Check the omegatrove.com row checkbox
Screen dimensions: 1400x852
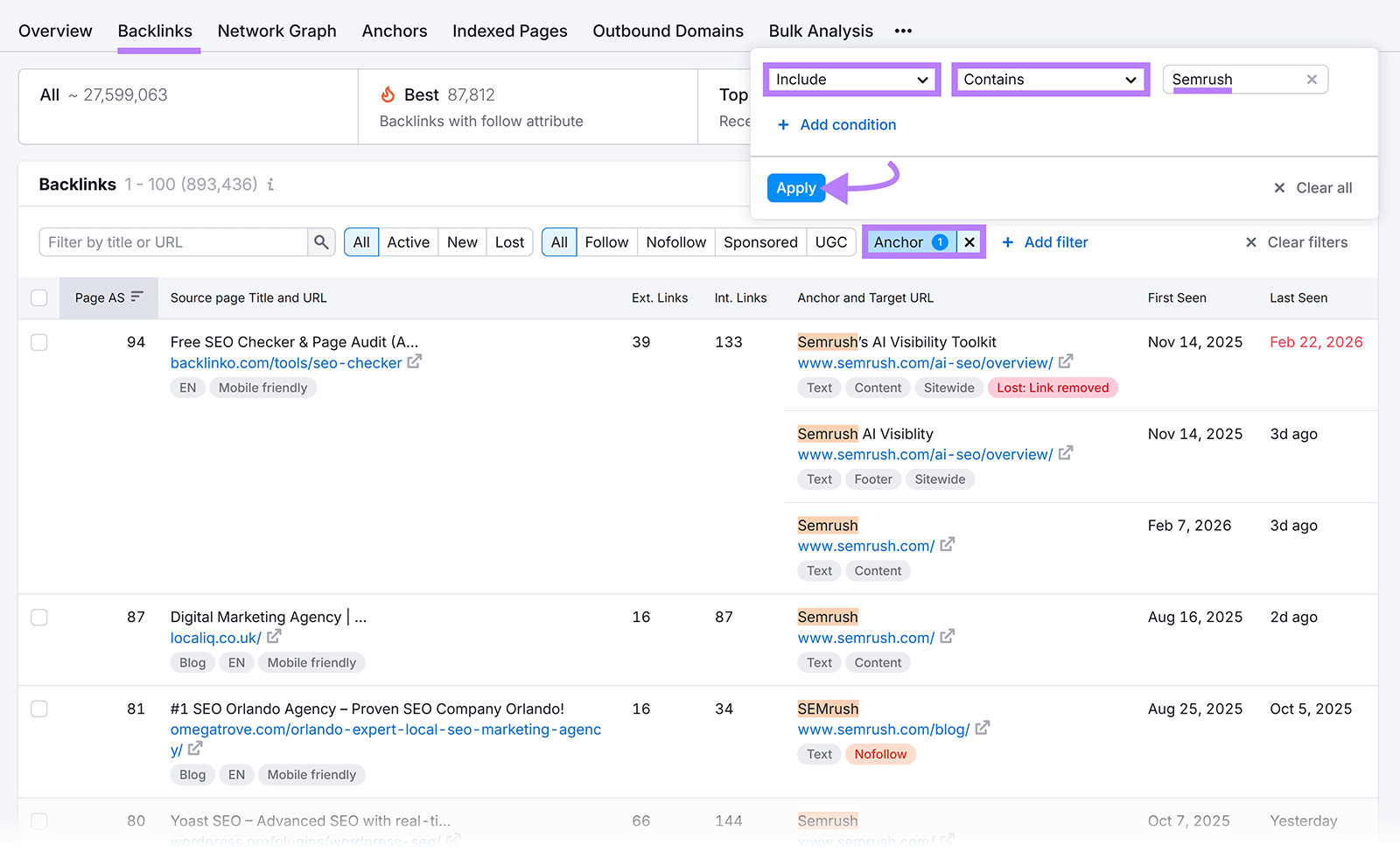point(39,709)
